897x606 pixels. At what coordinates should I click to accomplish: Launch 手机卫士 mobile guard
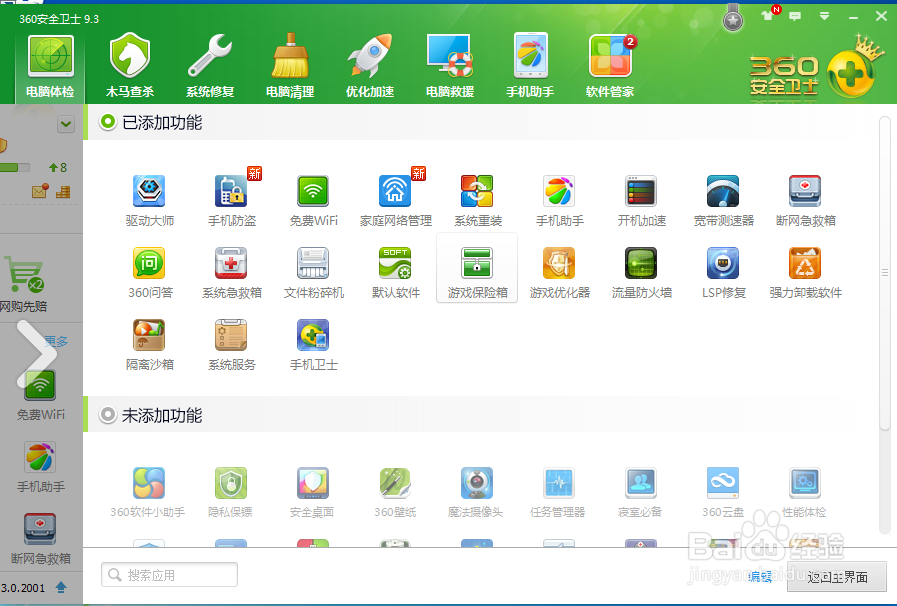click(313, 345)
